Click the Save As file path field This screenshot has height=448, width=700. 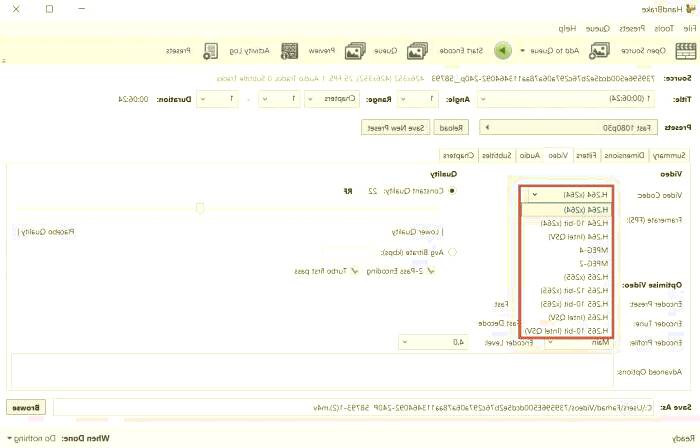354,407
